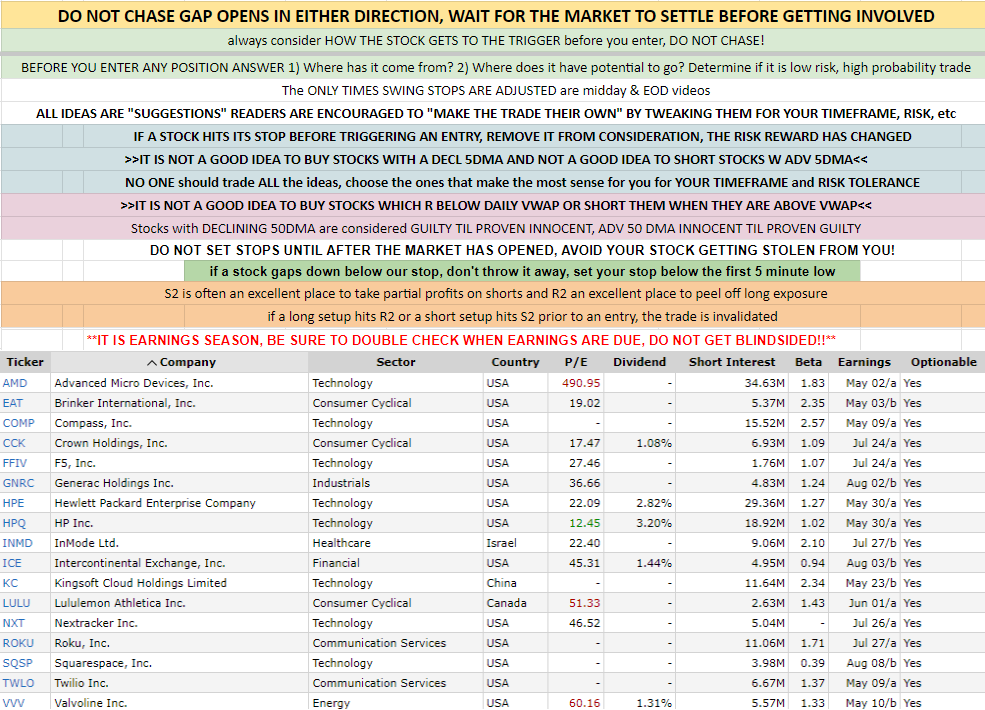Click HPQ's dividend value 3.20%
Viewport: 985px width, 710px height.
[654, 523]
